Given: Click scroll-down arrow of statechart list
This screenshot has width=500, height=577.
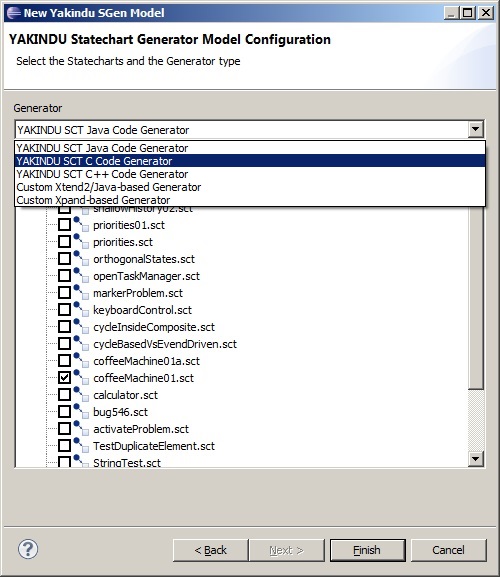Looking at the screenshot, I should click(476, 459).
